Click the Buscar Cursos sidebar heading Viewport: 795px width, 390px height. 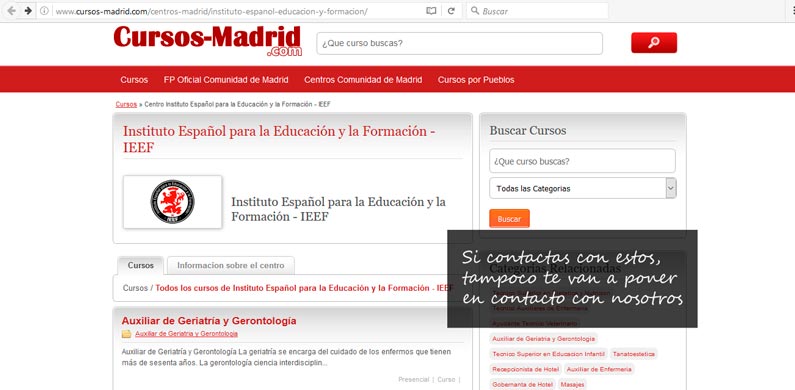(528, 130)
